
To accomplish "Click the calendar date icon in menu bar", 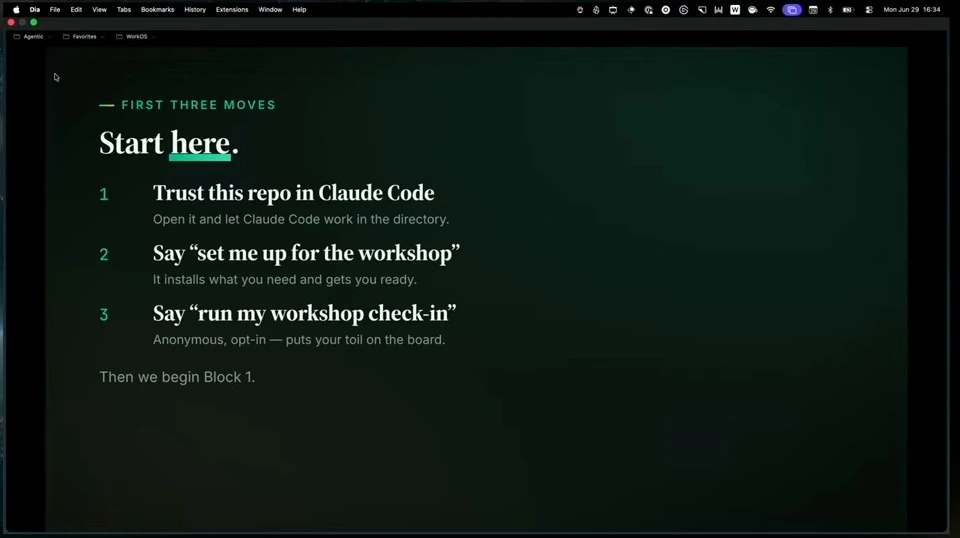I will point(813,10).
